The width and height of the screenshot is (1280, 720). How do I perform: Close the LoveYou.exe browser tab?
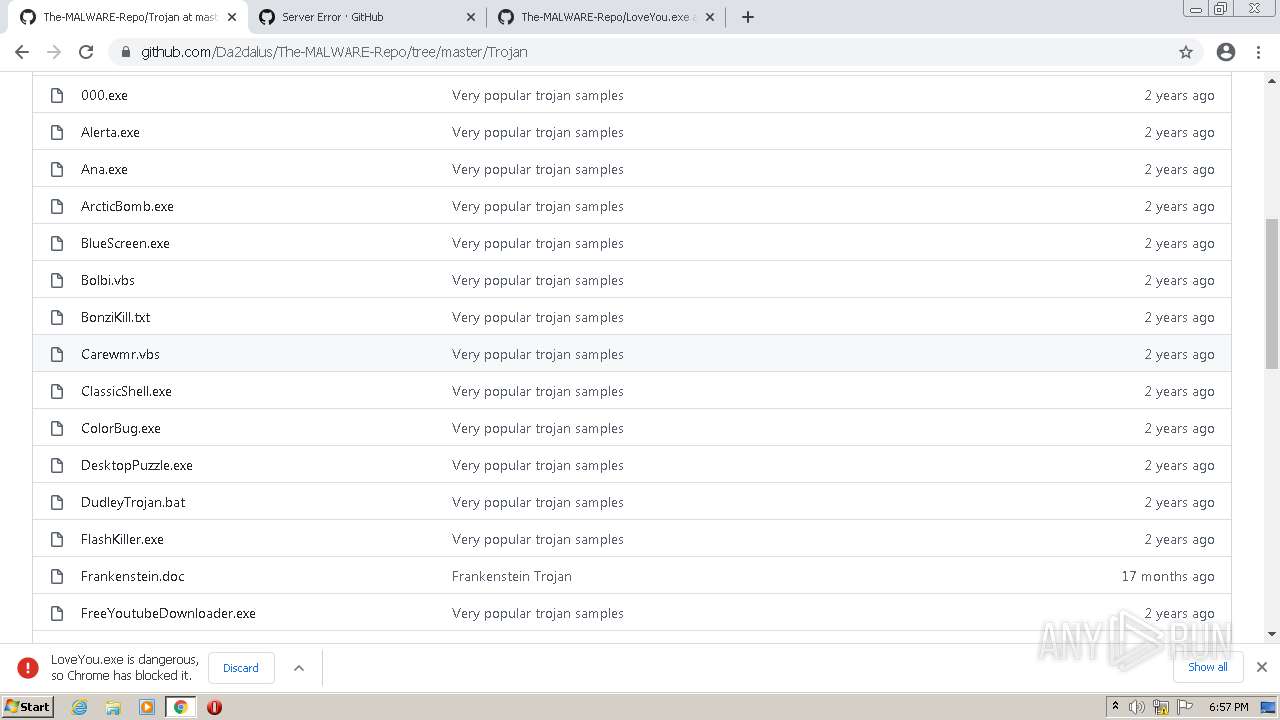tap(709, 17)
